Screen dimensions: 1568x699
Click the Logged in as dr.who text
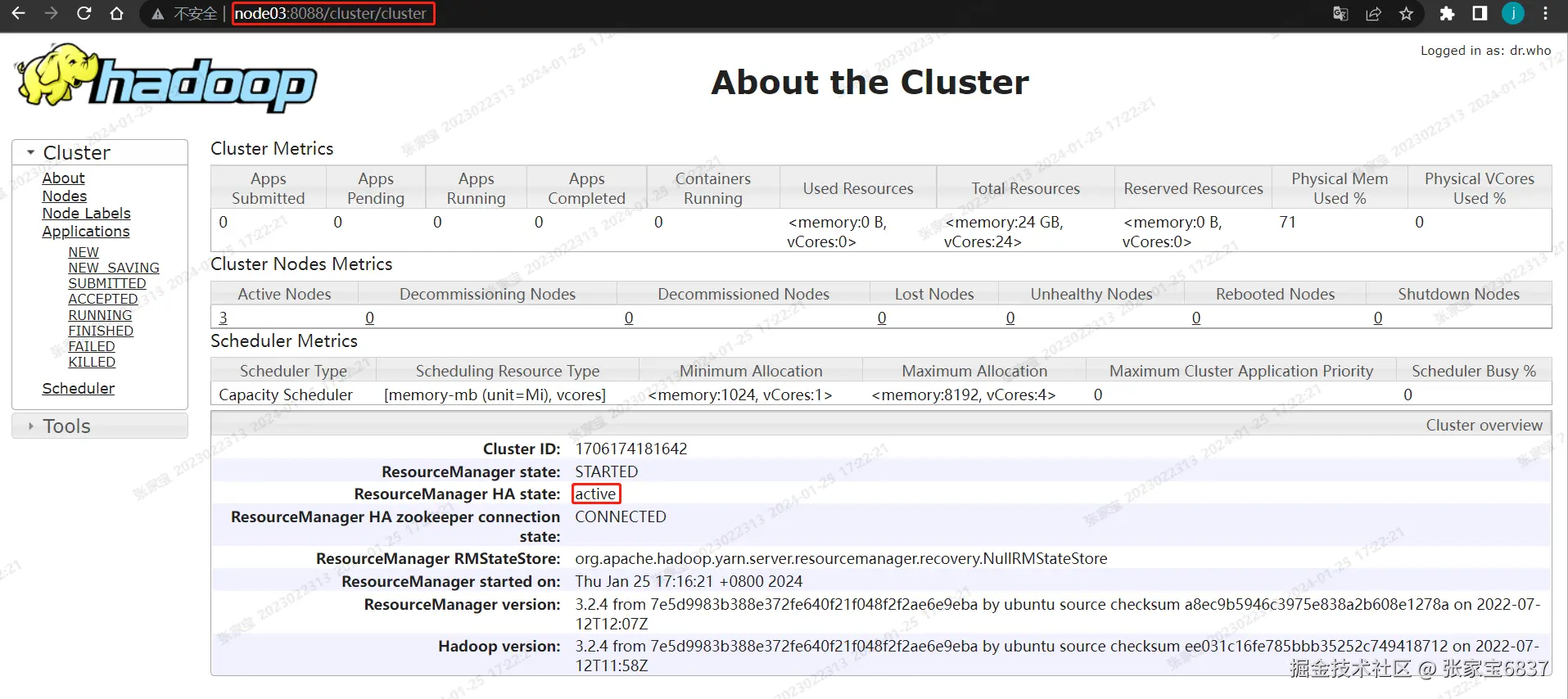click(1485, 50)
